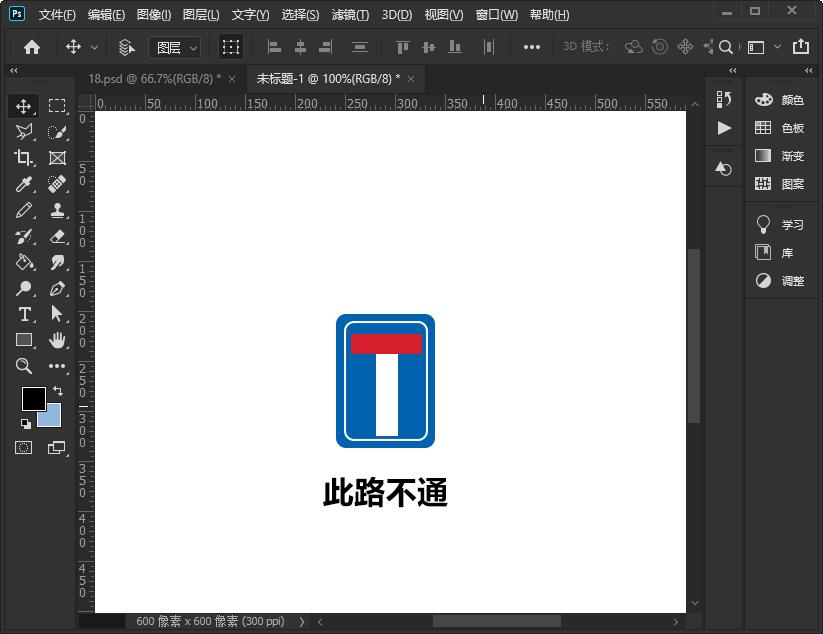Swap foreground and background colors

(58, 390)
